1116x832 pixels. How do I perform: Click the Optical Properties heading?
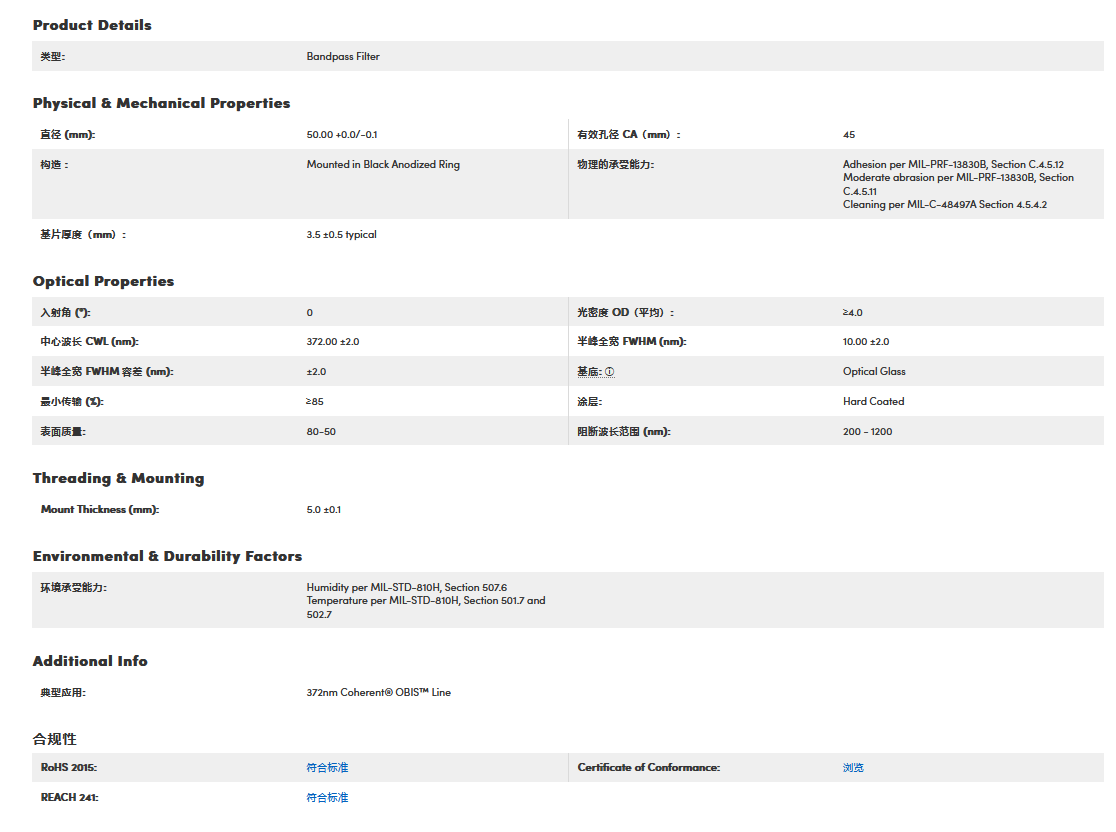(x=103, y=281)
